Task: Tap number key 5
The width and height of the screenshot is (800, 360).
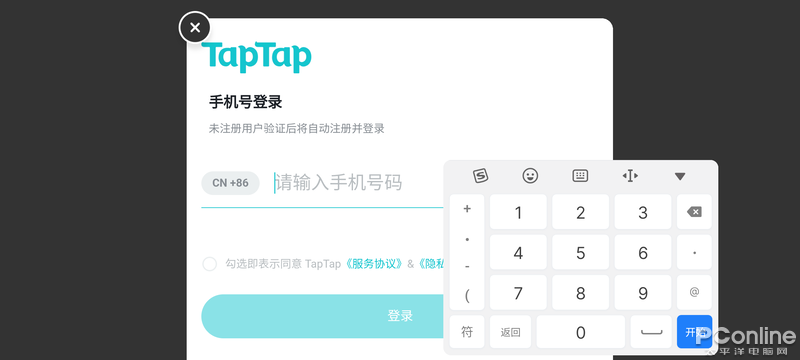Action: point(581,252)
